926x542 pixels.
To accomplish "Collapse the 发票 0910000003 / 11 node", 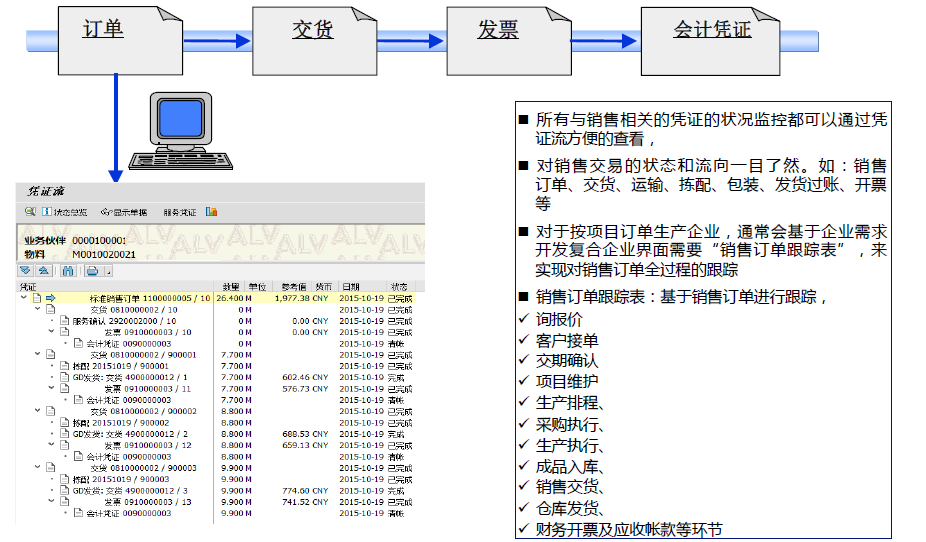I will (51, 389).
